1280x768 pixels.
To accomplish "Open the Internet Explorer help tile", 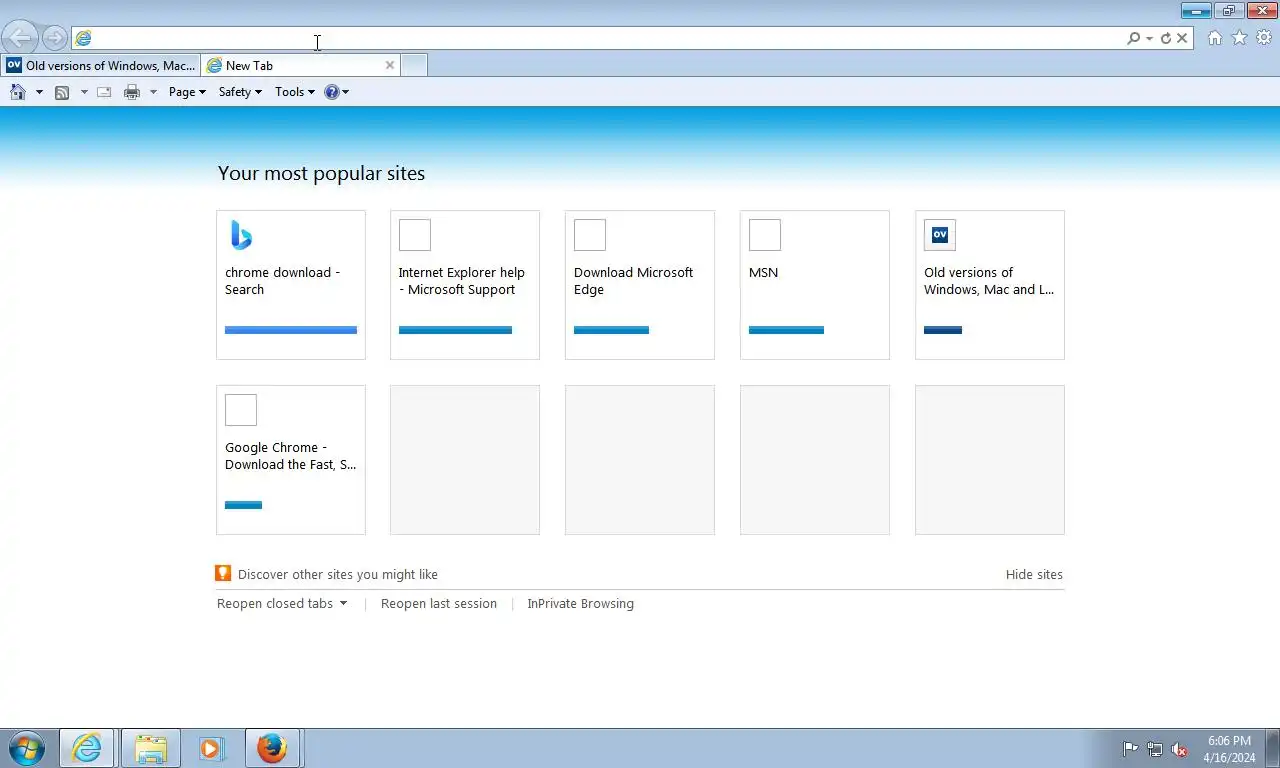I will click(x=465, y=285).
